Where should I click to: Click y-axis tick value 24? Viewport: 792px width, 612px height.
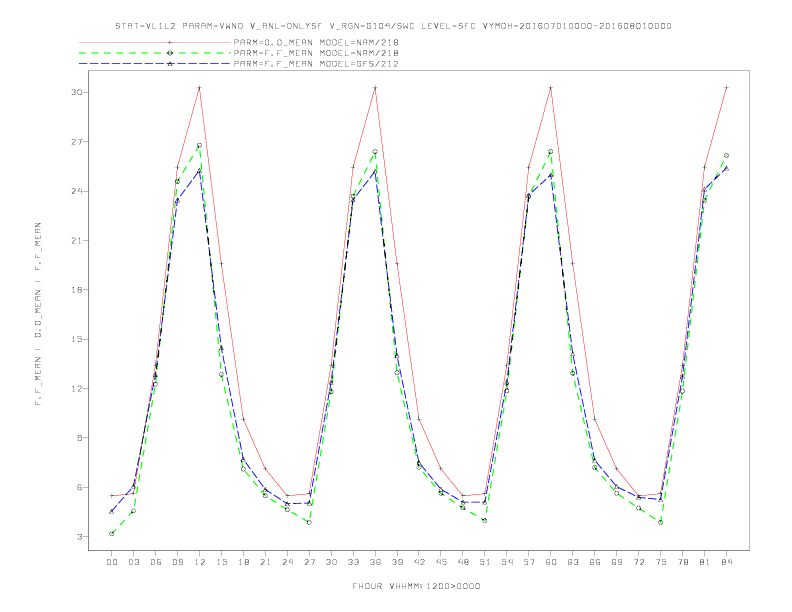(x=77, y=191)
